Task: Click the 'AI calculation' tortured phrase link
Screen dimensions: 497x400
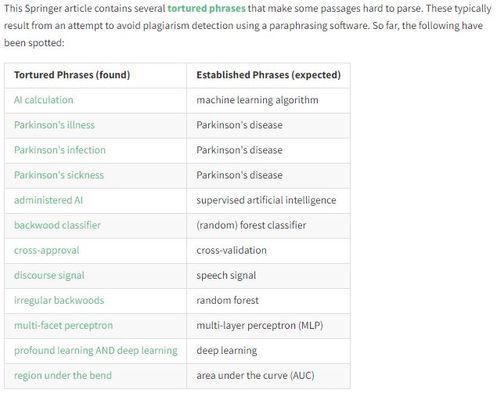Action: [x=44, y=100]
